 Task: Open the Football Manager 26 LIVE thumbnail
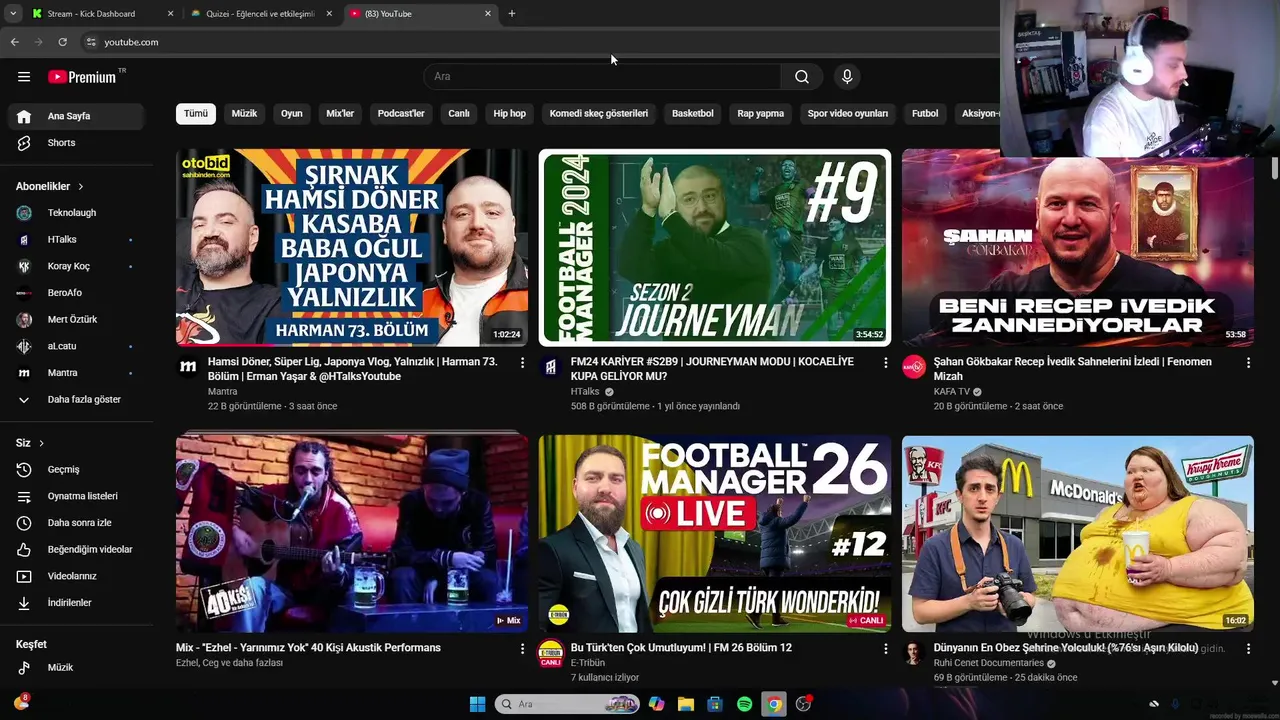[x=715, y=533]
